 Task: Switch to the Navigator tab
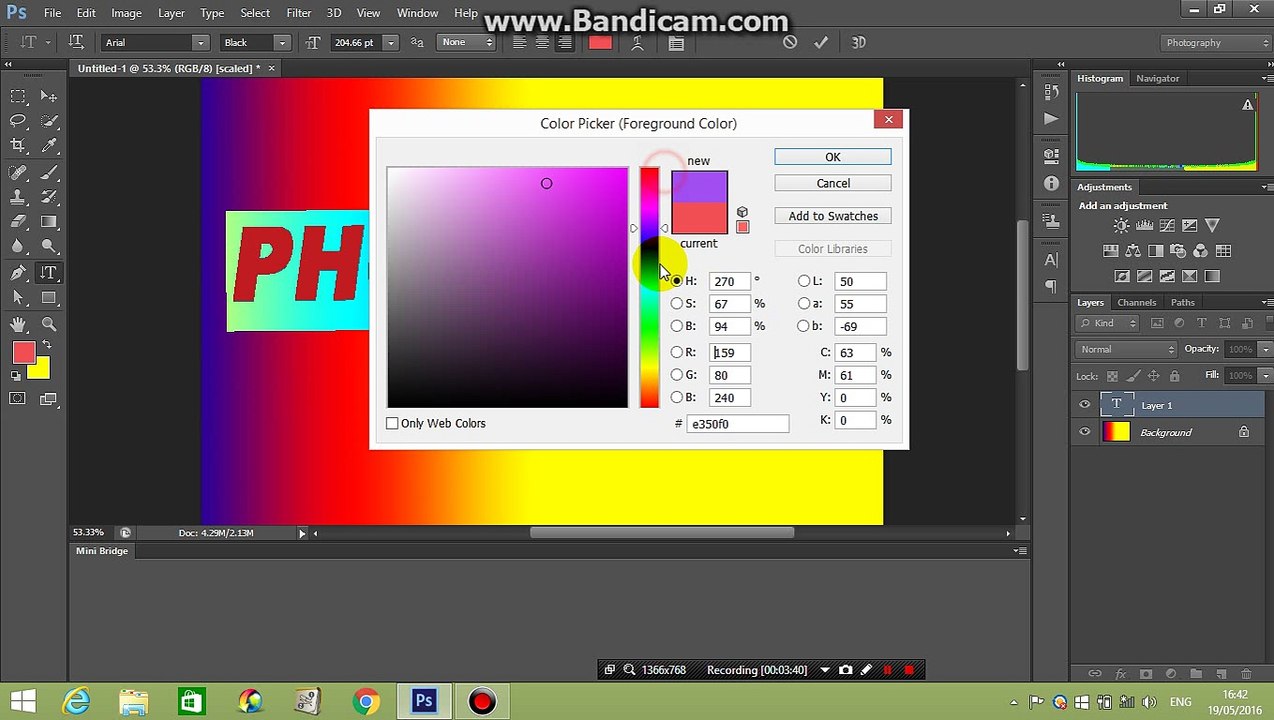click(1157, 78)
